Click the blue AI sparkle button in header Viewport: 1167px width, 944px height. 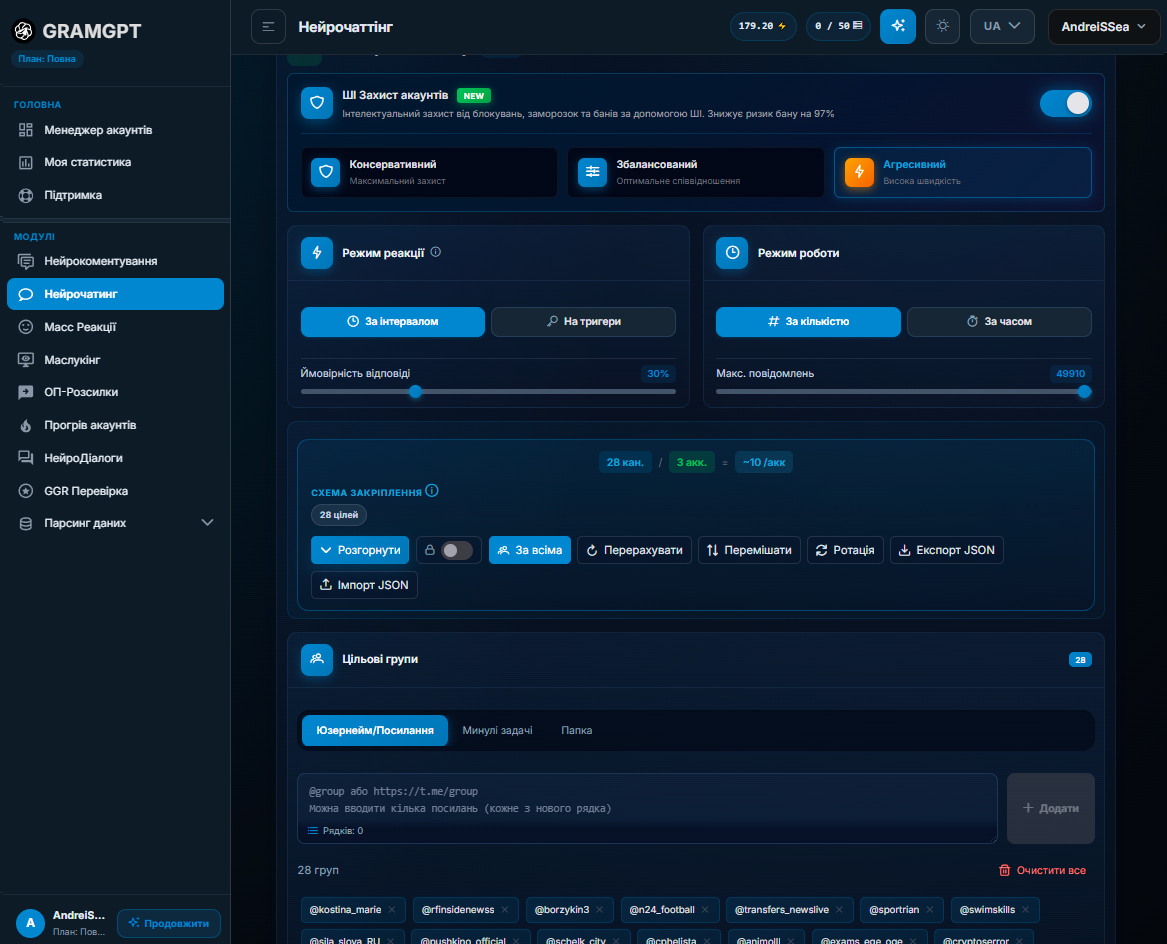(898, 27)
